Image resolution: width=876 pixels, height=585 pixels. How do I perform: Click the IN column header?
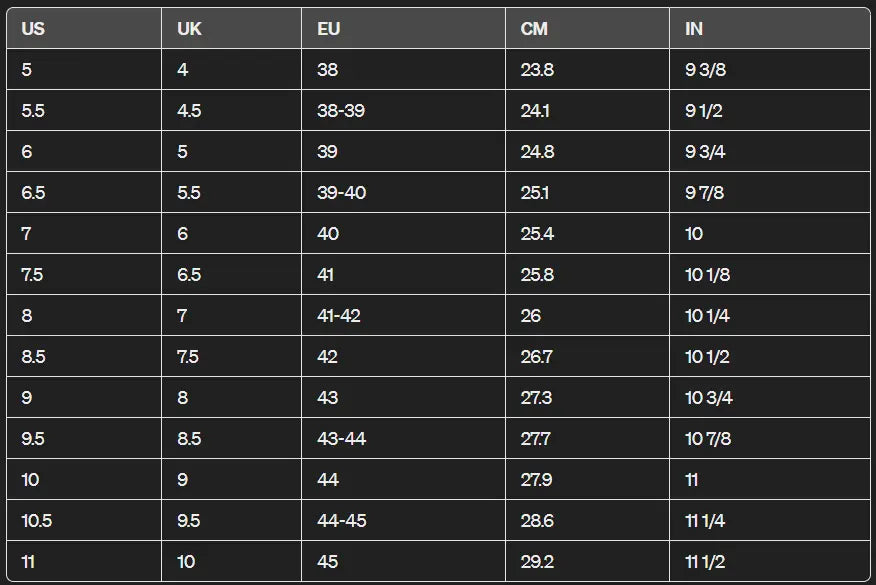tap(694, 29)
